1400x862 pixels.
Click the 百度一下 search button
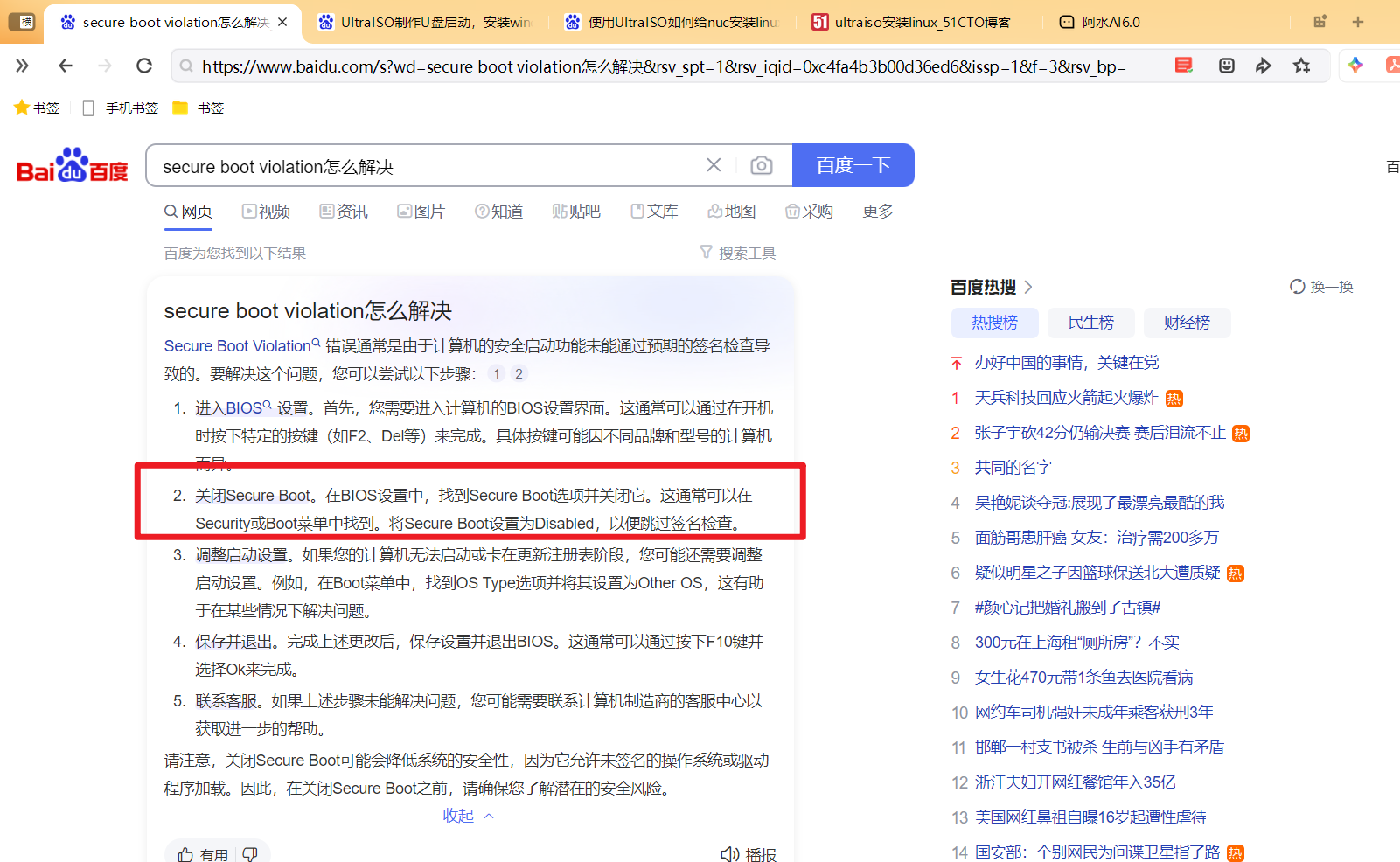tap(853, 165)
